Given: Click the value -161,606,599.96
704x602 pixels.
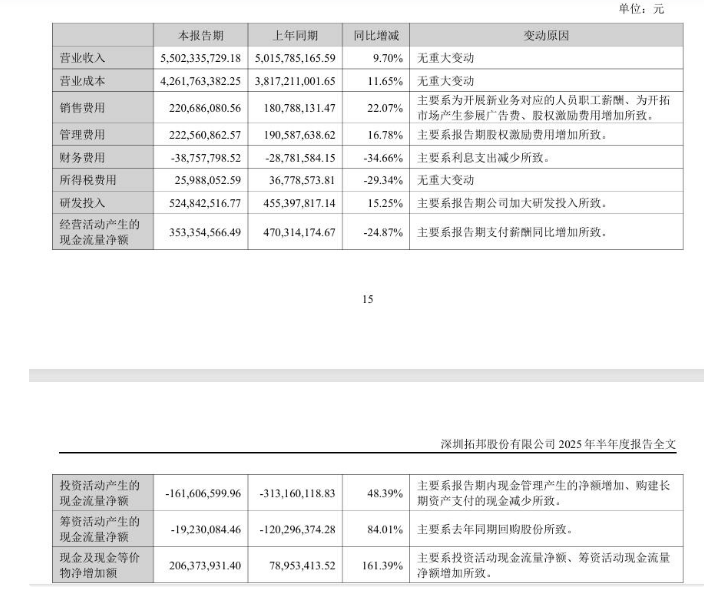Looking at the screenshot, I should (203, 493).
